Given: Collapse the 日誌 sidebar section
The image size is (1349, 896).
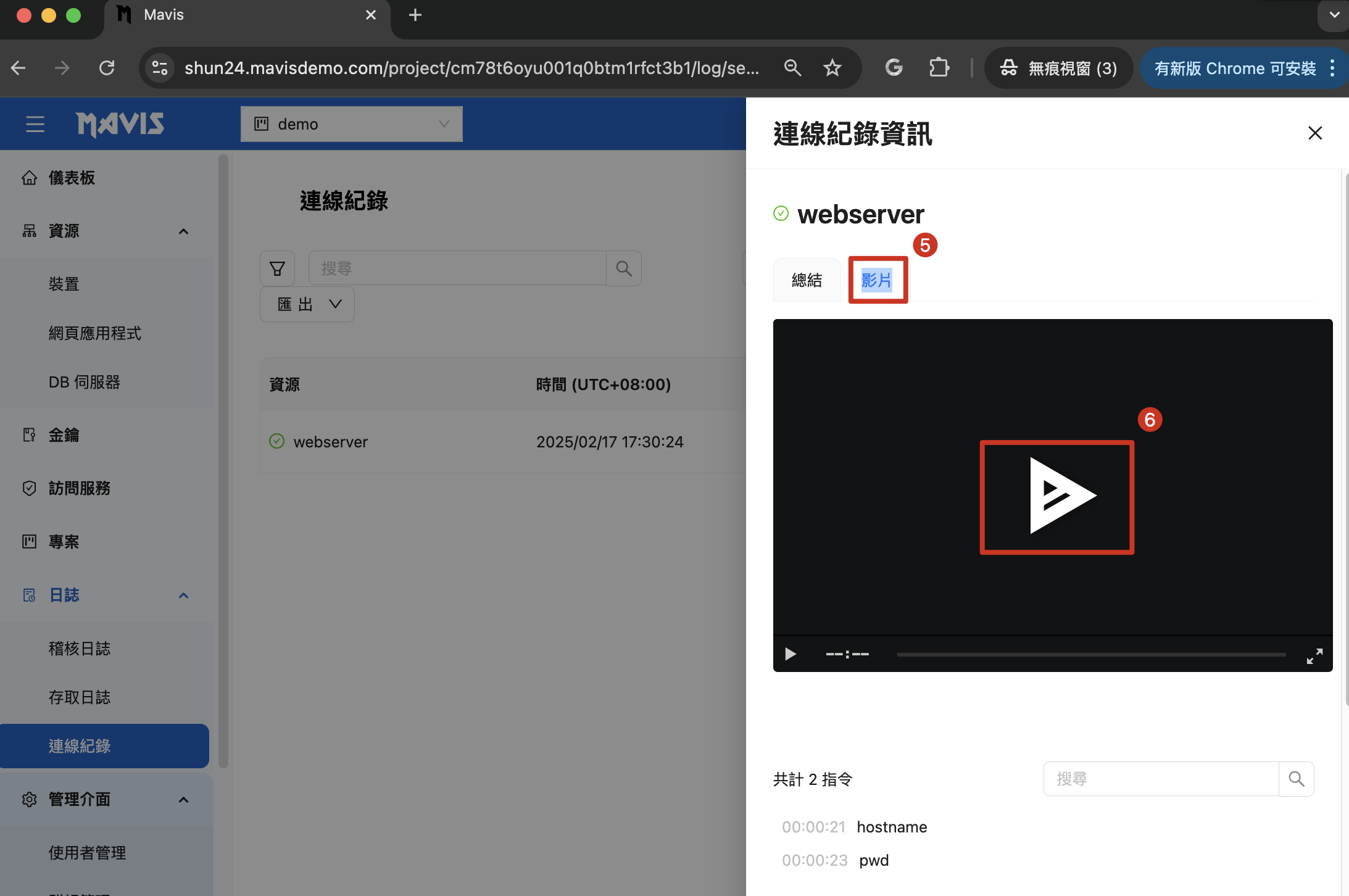Looking at the screenshot, I should click(183, 595).
